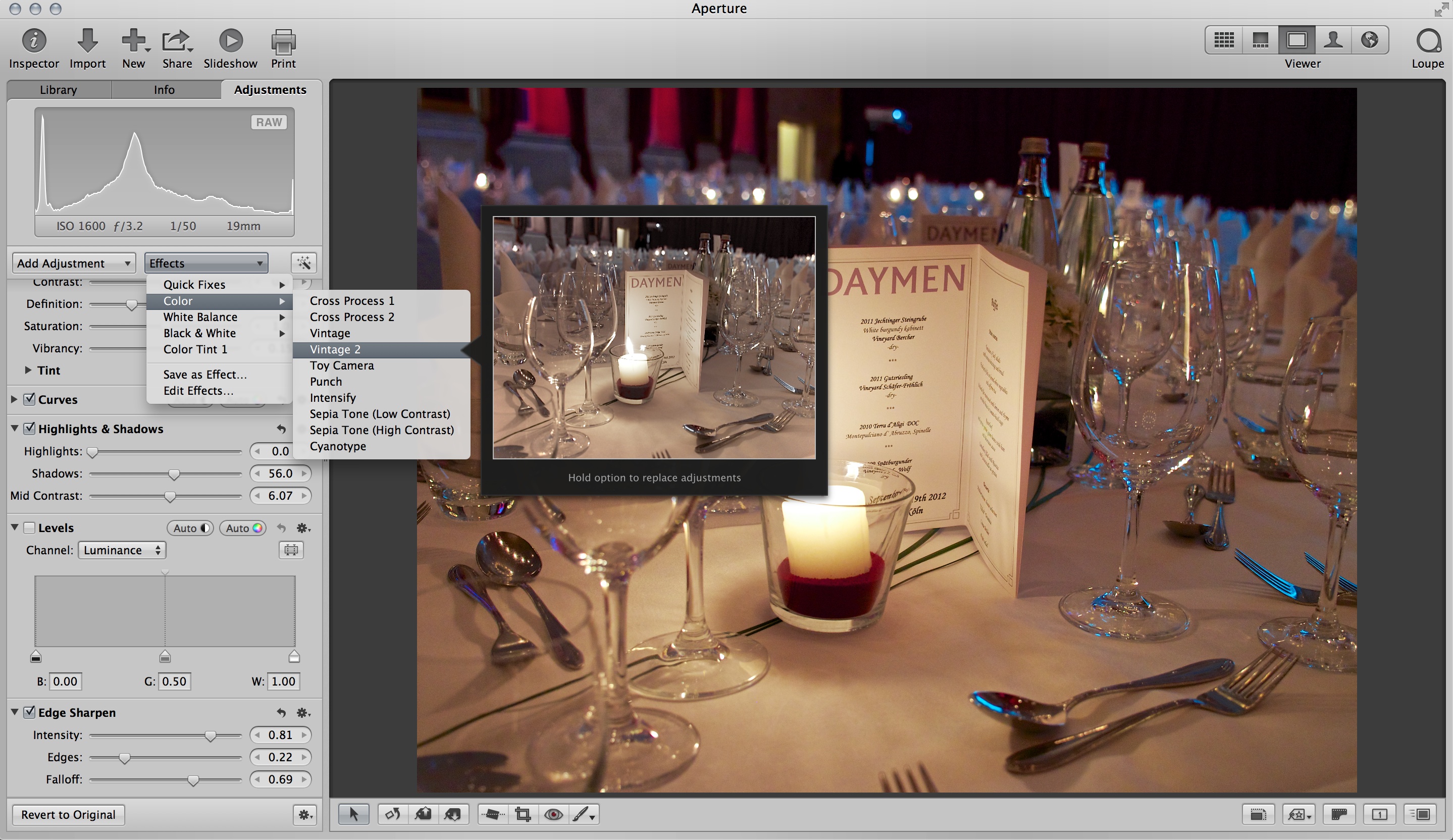Click the Shadows slider handle
The width and height of the screenshot is (1453, 840).
pos(174,475)
